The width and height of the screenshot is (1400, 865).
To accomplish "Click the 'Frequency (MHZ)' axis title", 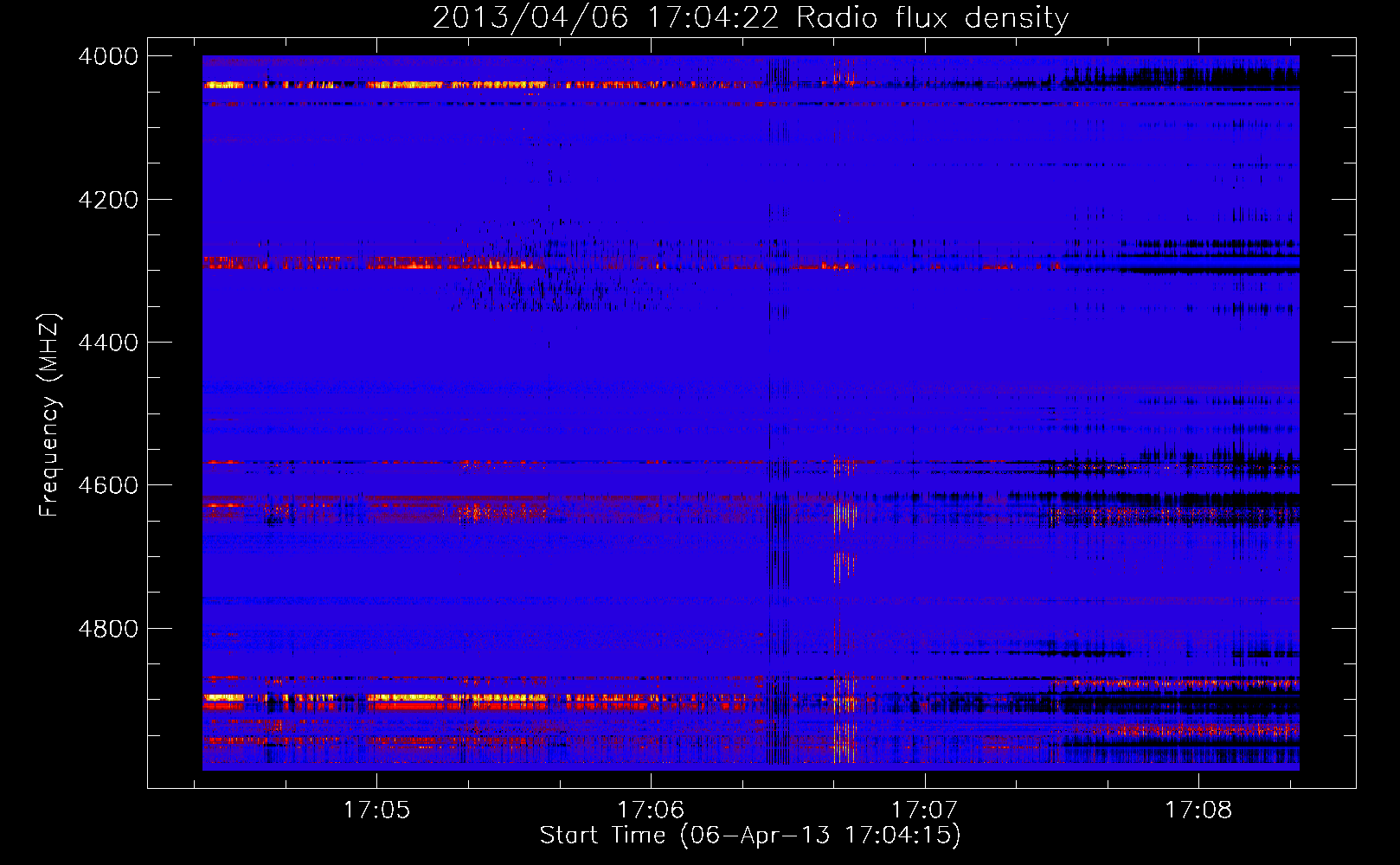I will [50, 415].
